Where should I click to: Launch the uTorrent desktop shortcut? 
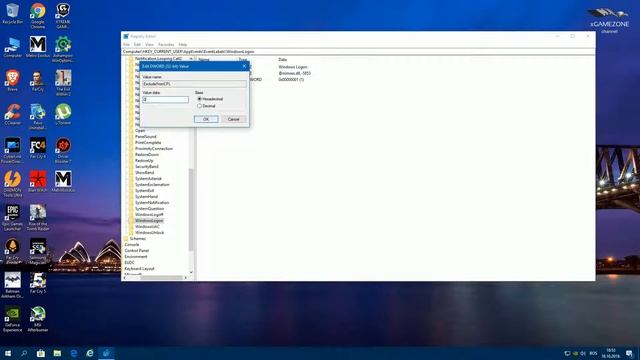tap(63, 114)
